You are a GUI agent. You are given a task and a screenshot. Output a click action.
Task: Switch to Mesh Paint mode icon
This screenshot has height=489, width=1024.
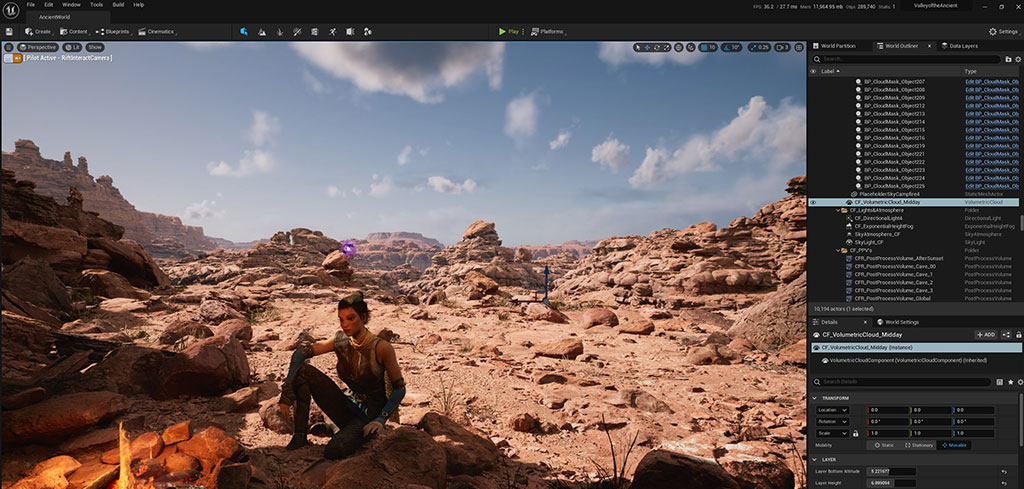tap(297, 31)
